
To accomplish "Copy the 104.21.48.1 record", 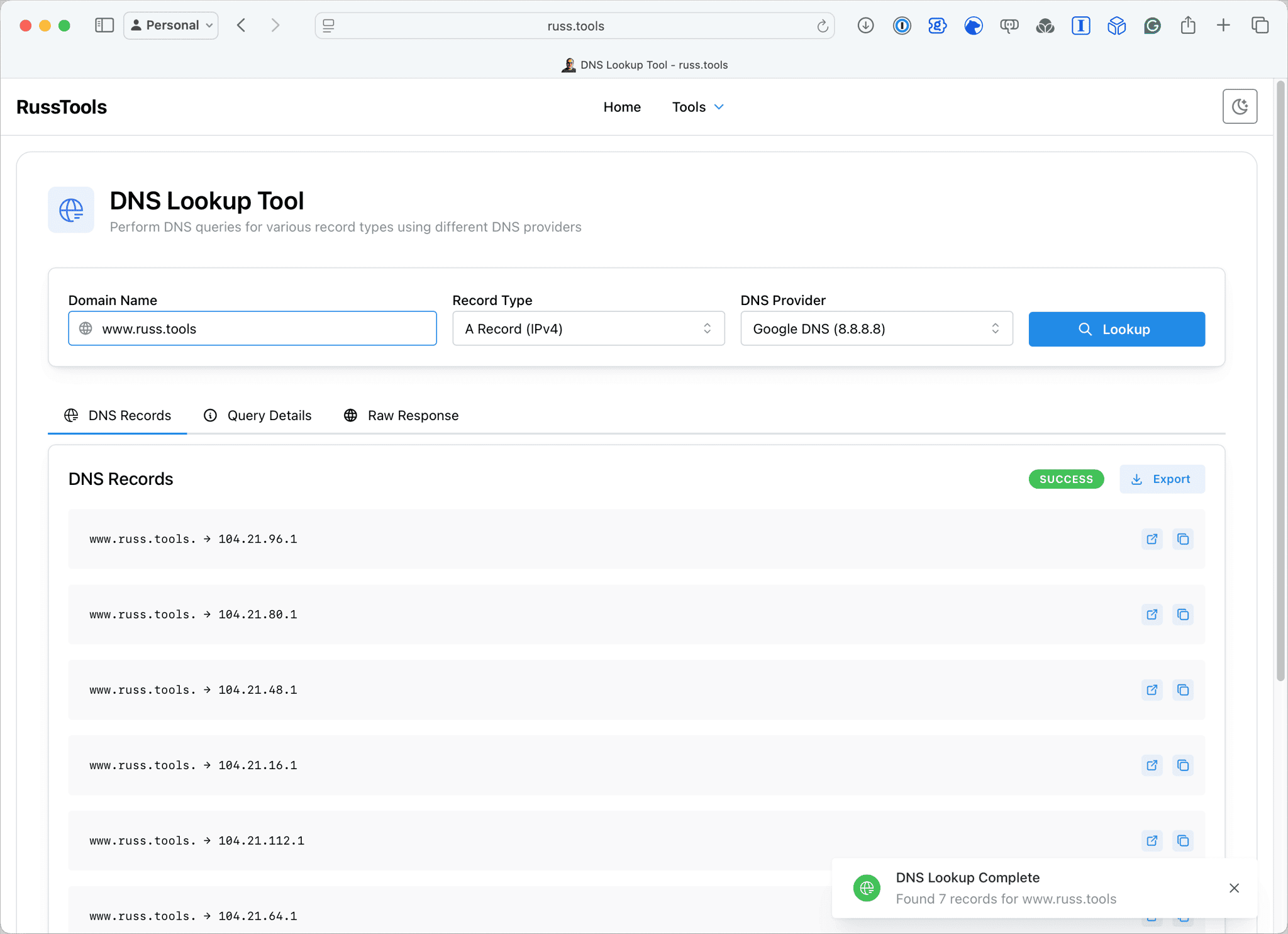I will pyautogui.click(x=1182, y=690).
